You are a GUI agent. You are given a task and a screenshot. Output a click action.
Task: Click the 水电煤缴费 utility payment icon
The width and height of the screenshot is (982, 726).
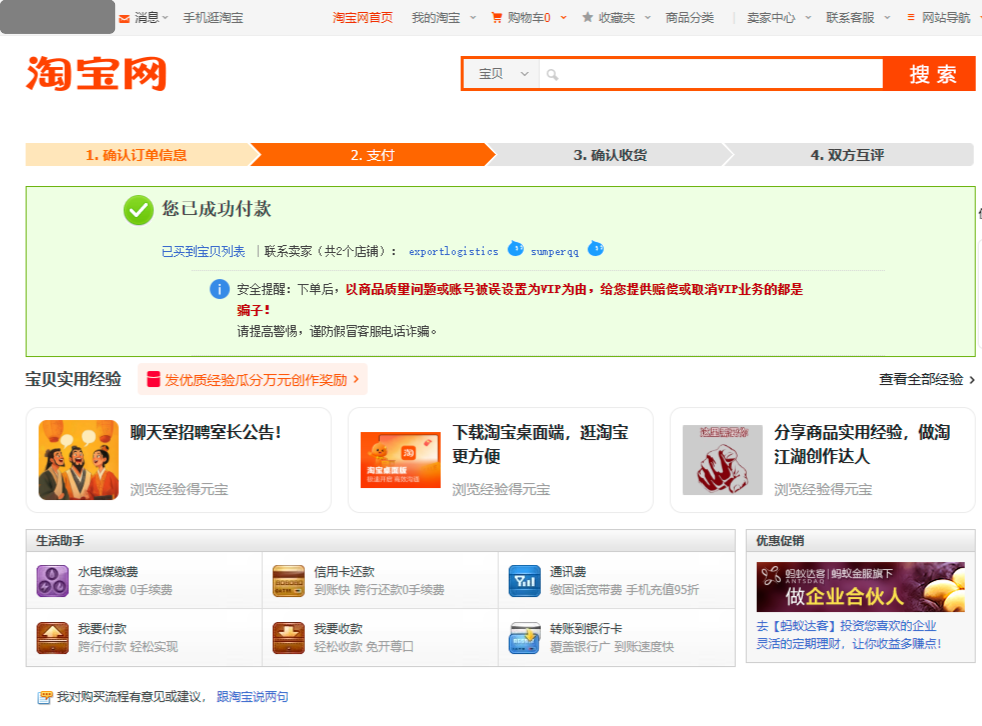pos(52,581)
